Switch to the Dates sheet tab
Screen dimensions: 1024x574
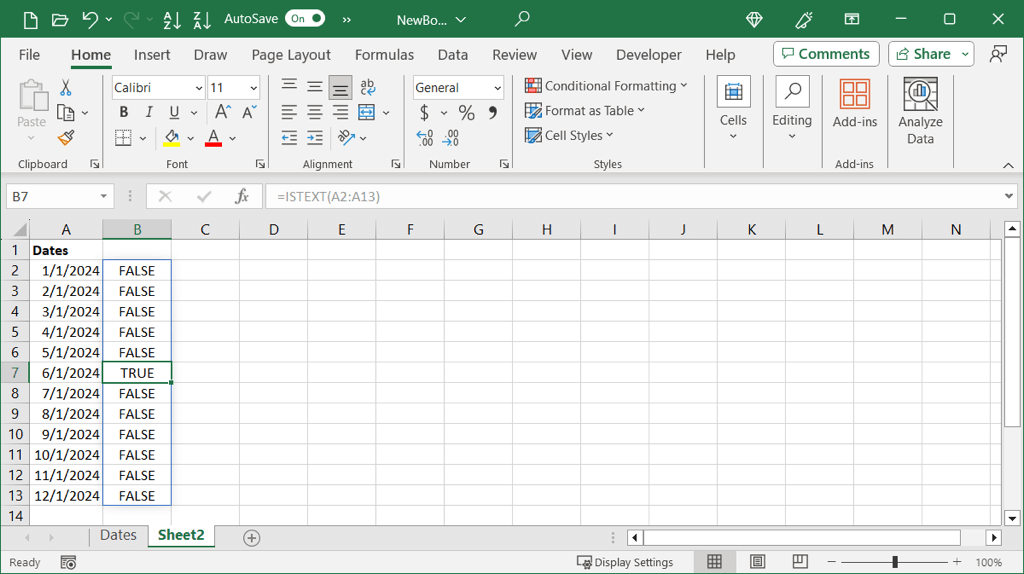(x=118, y=535)
